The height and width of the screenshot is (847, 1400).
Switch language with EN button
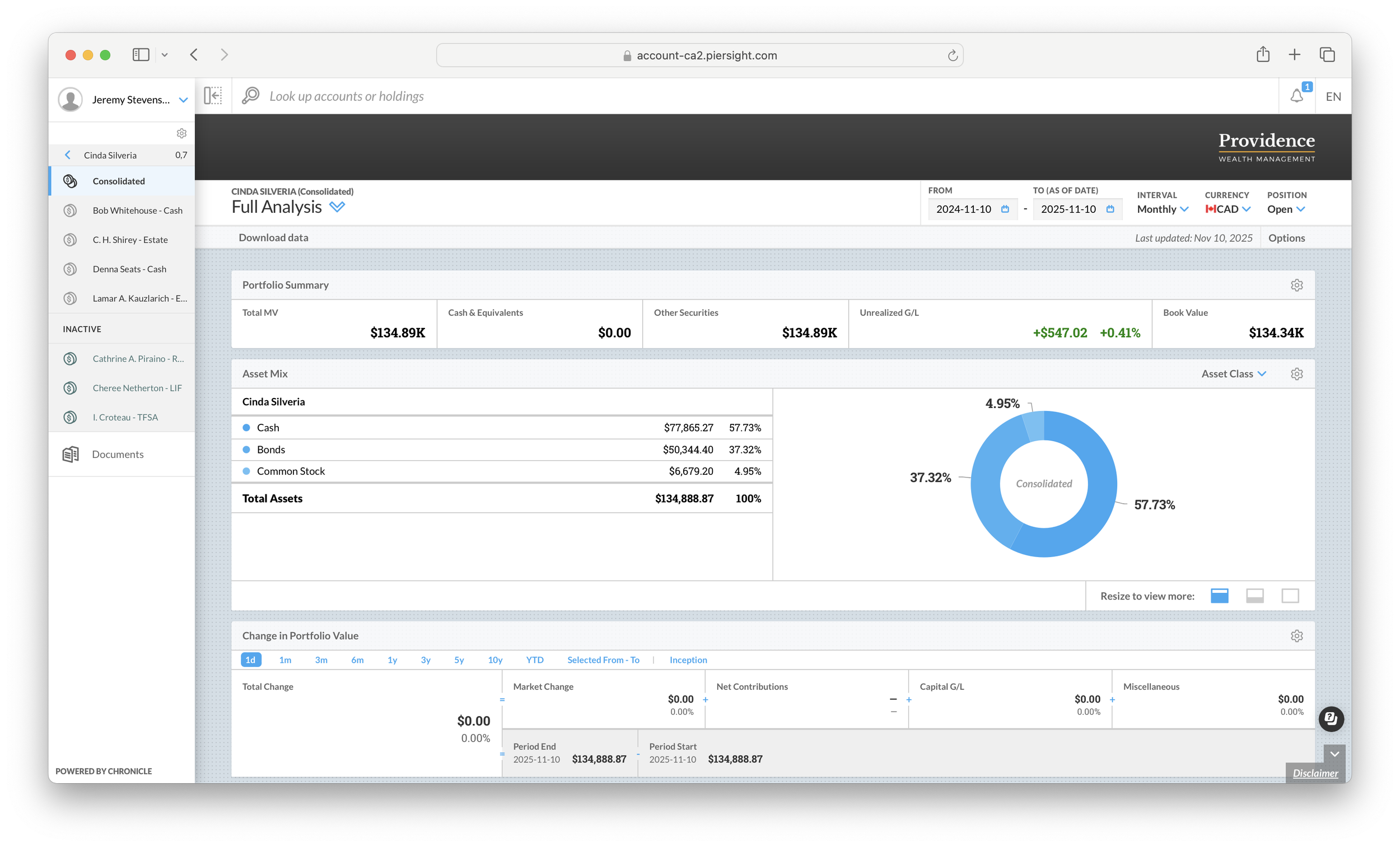click(x=1332, y=97)
